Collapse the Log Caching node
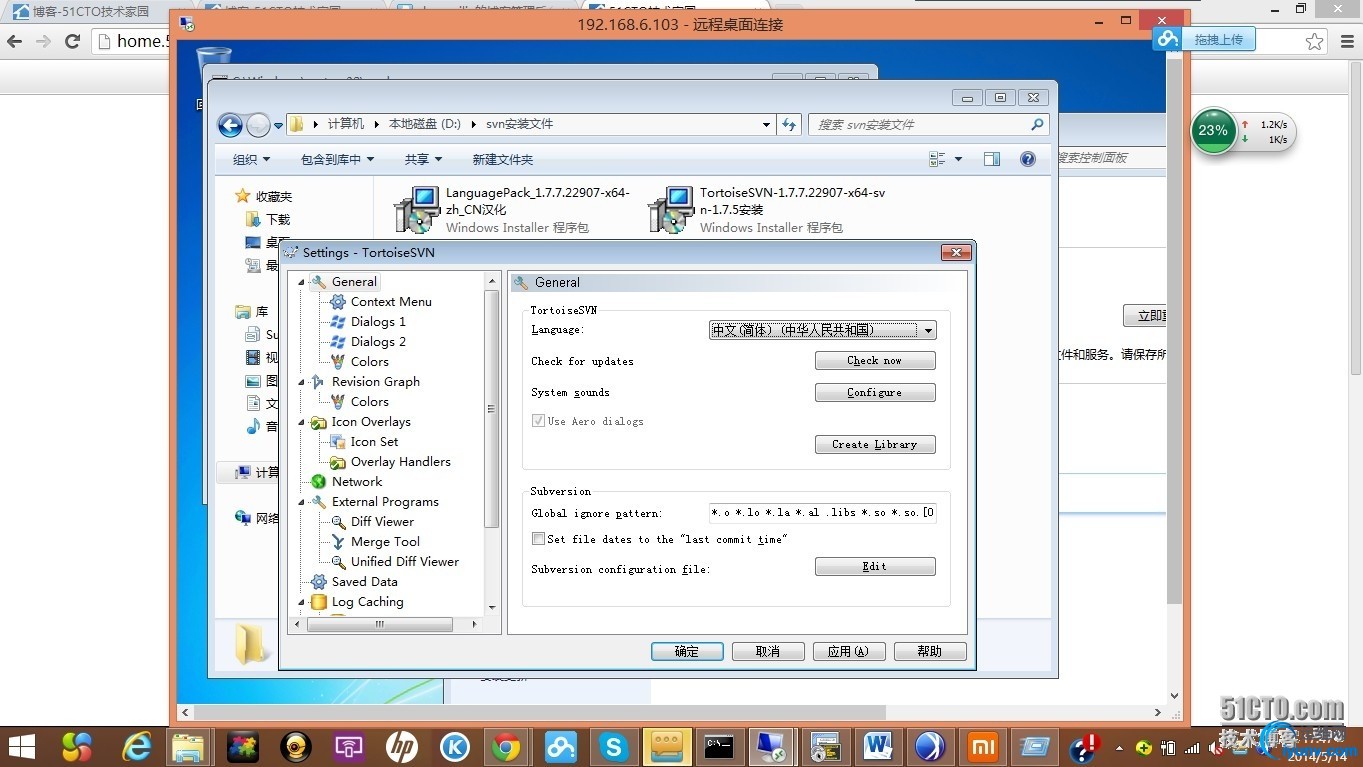The width and height of the screenshot is (1363, 767). click(301, 602)
